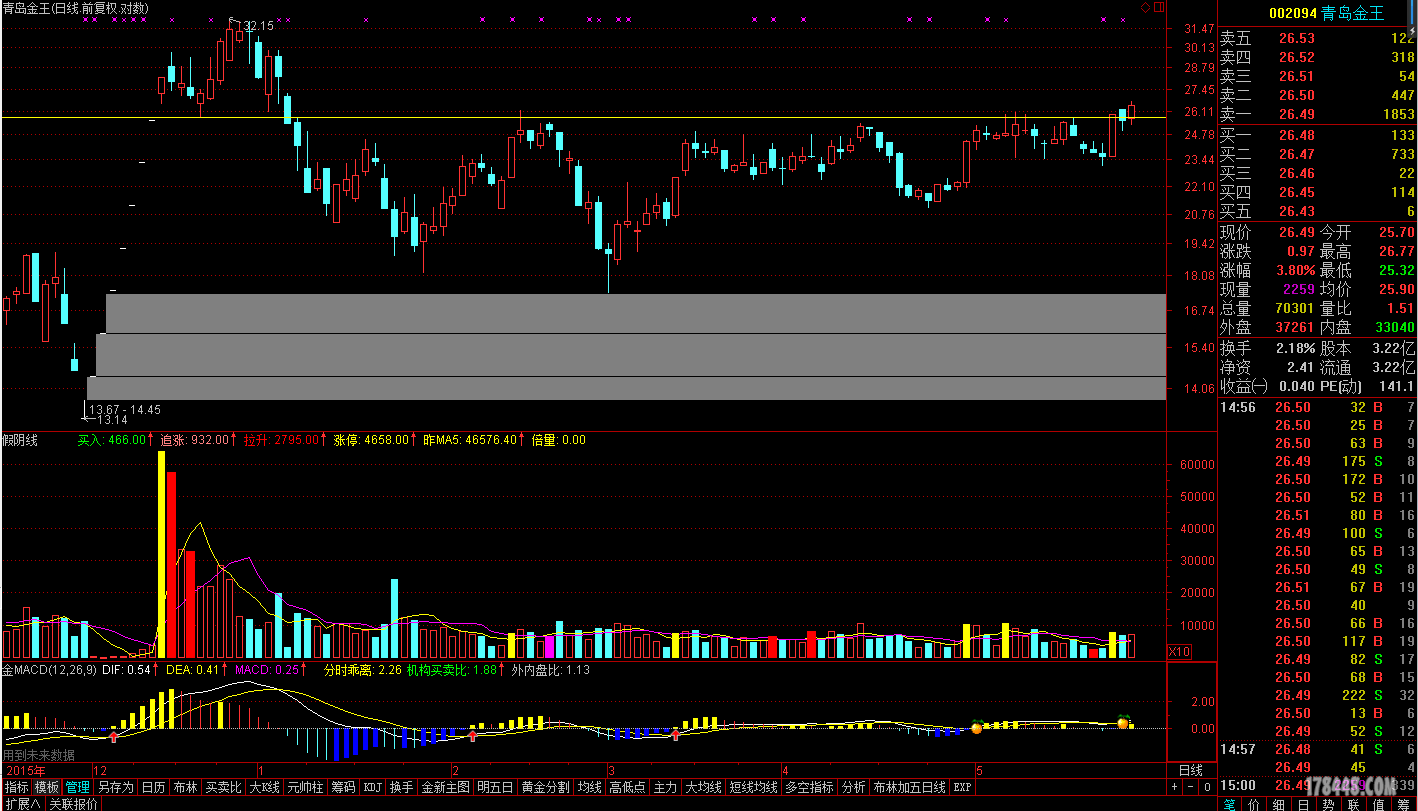
Task: Click the 总量 value 70301
Action: point(1294,308)
